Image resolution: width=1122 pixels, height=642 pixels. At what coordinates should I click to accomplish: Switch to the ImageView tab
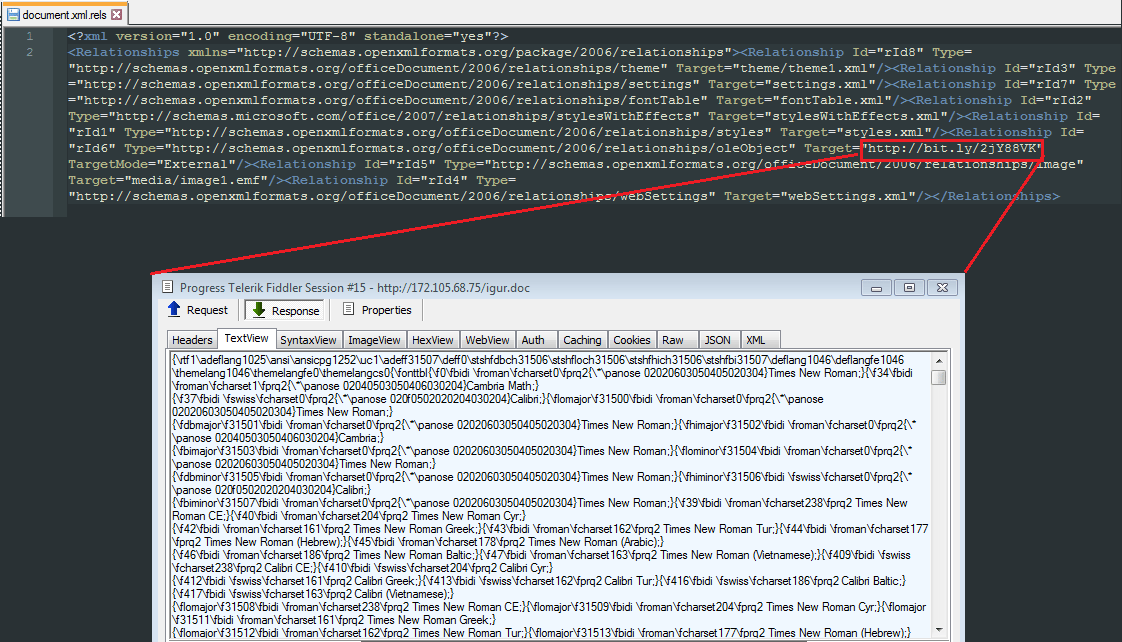pos(374,340)
